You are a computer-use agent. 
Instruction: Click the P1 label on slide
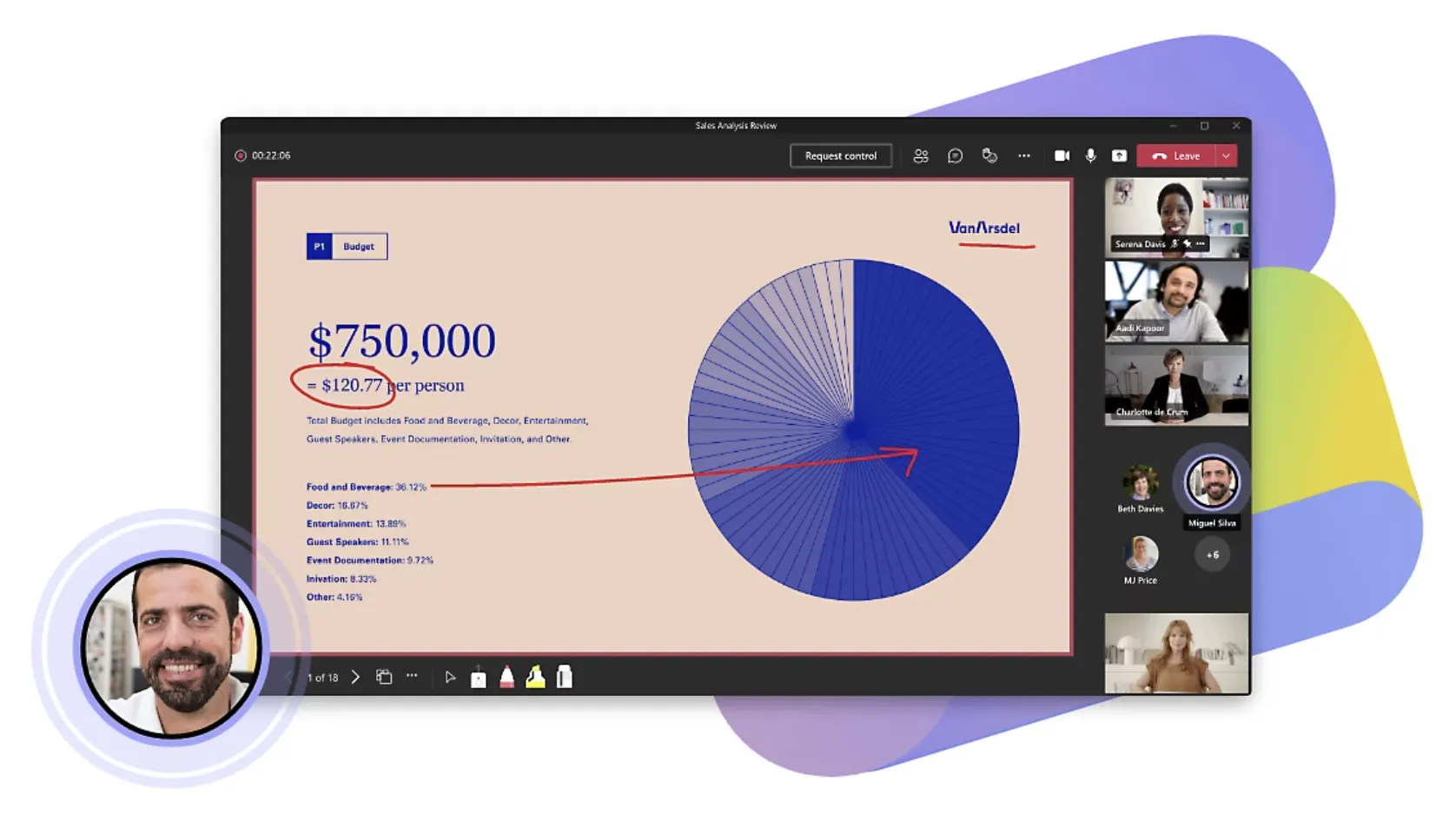[319, 247]
